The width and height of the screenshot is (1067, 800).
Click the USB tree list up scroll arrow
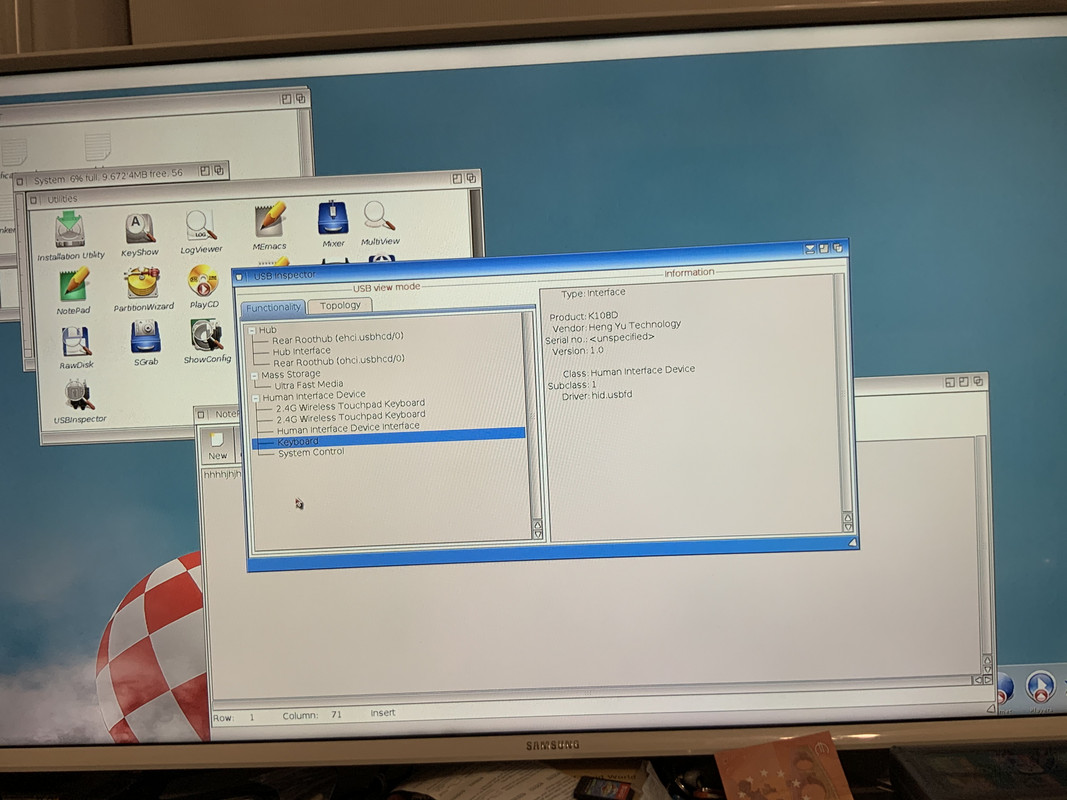pos(538,524)
